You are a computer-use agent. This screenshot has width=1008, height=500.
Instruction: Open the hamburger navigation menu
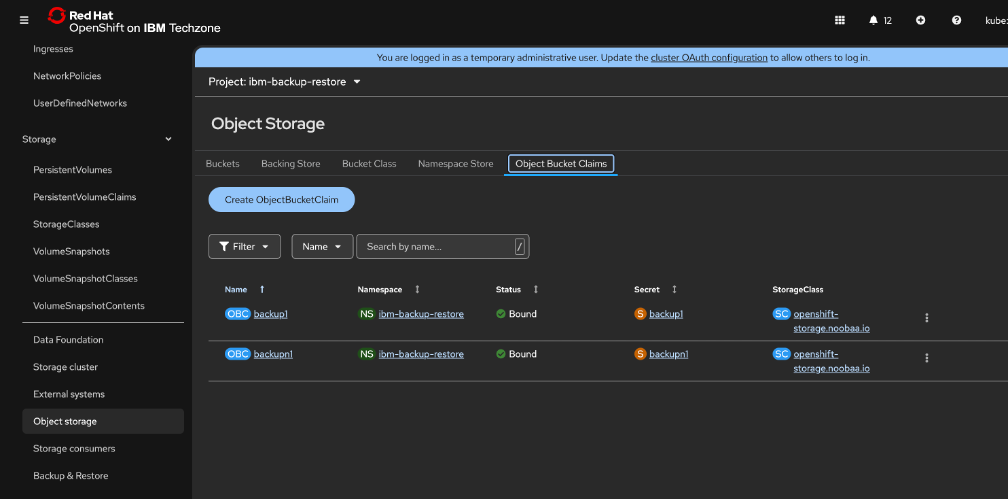click(24, 20)
